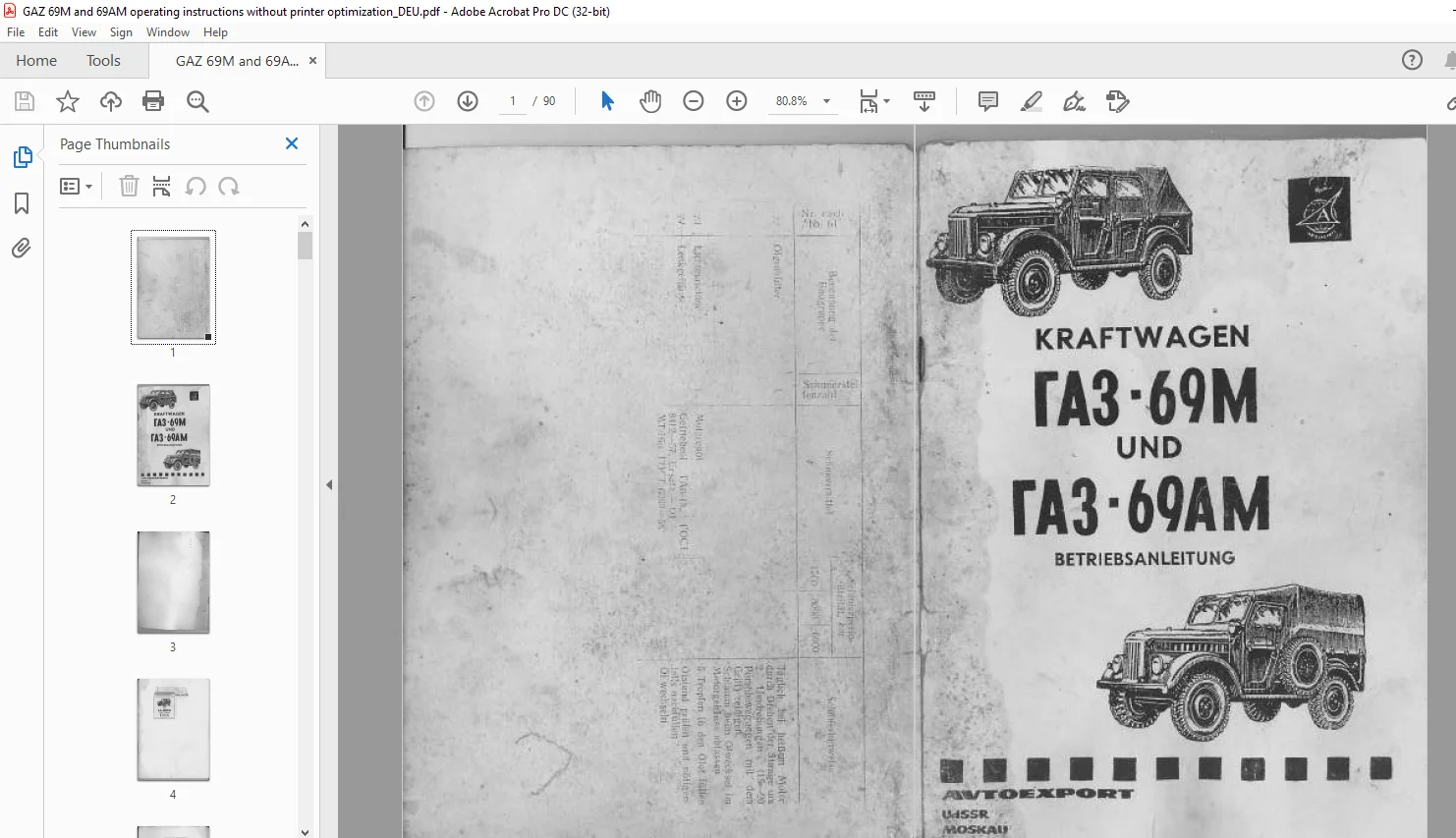Rotate page counterclockwise
This screenshot has width=1456, height=838.
pos(196,186)
